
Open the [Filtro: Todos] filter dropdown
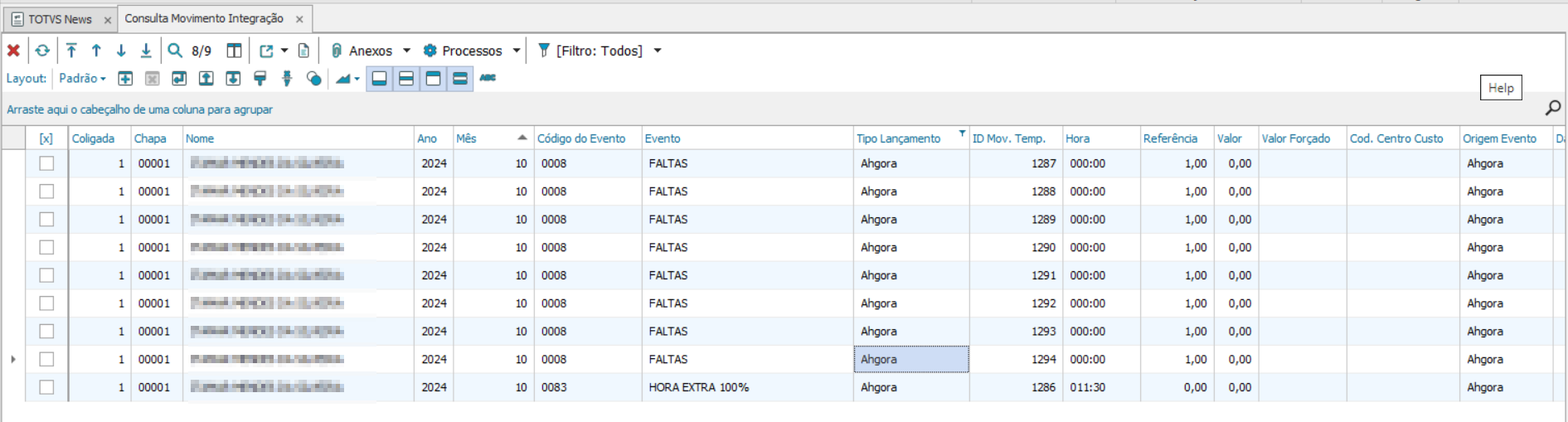(658, 51)
